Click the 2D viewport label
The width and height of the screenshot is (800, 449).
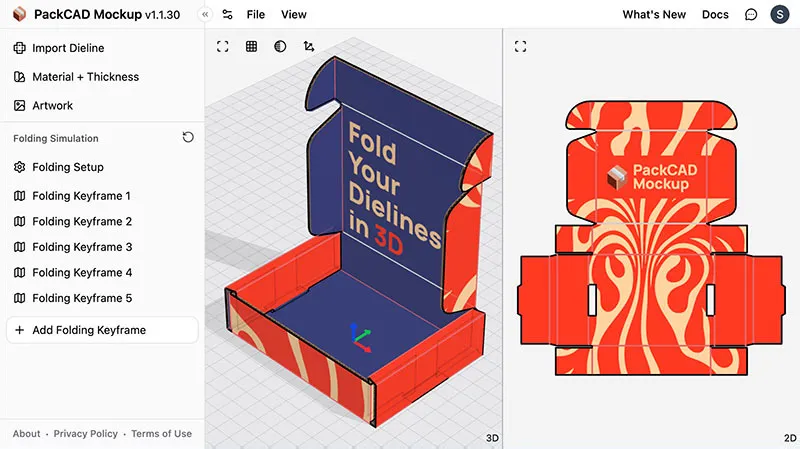point(790,438)
